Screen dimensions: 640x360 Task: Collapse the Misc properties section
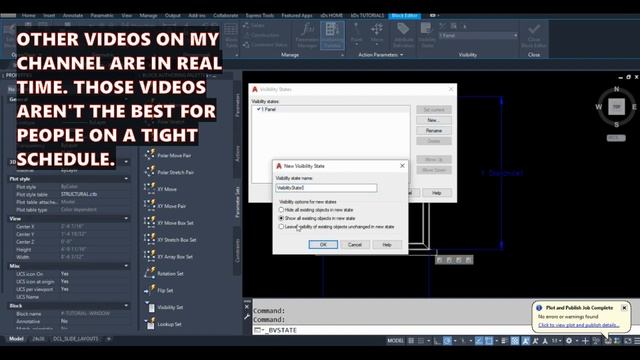pos(126,266)
